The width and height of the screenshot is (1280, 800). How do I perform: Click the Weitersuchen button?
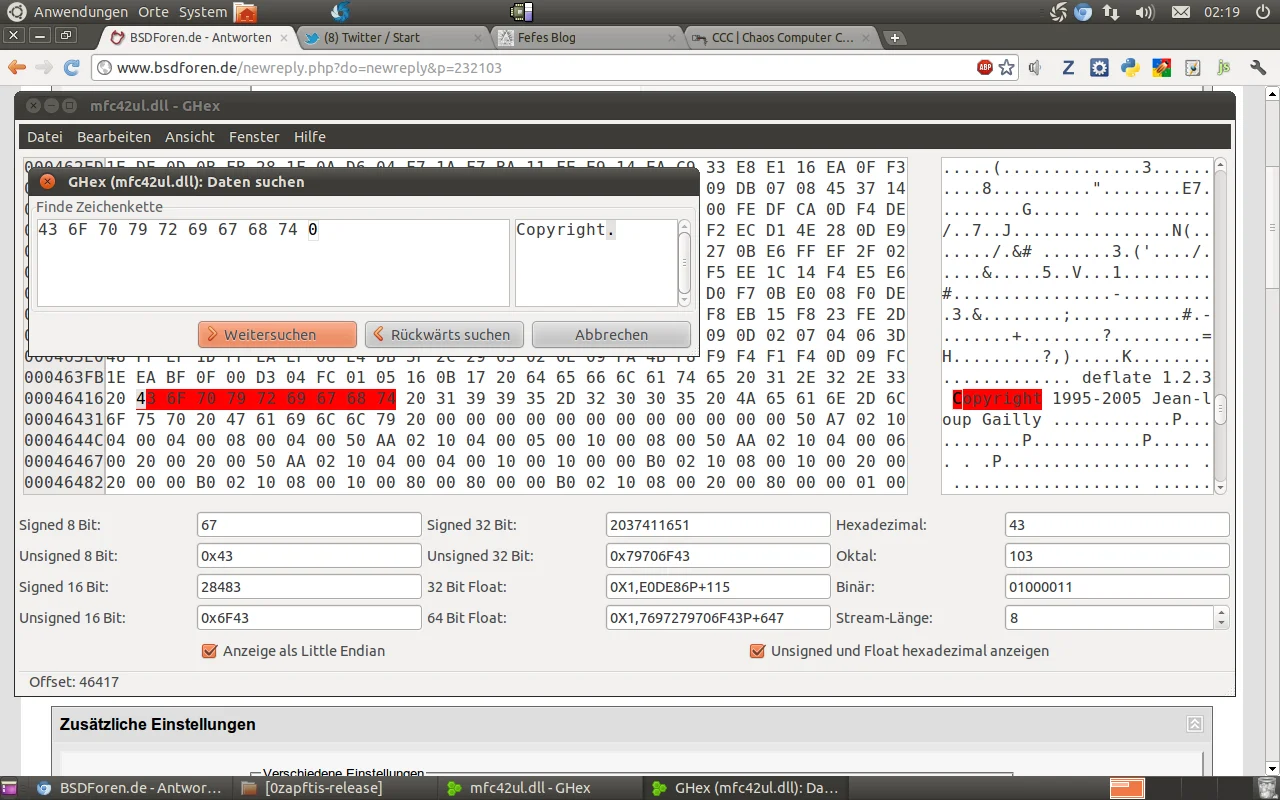(x=277, y=335)
